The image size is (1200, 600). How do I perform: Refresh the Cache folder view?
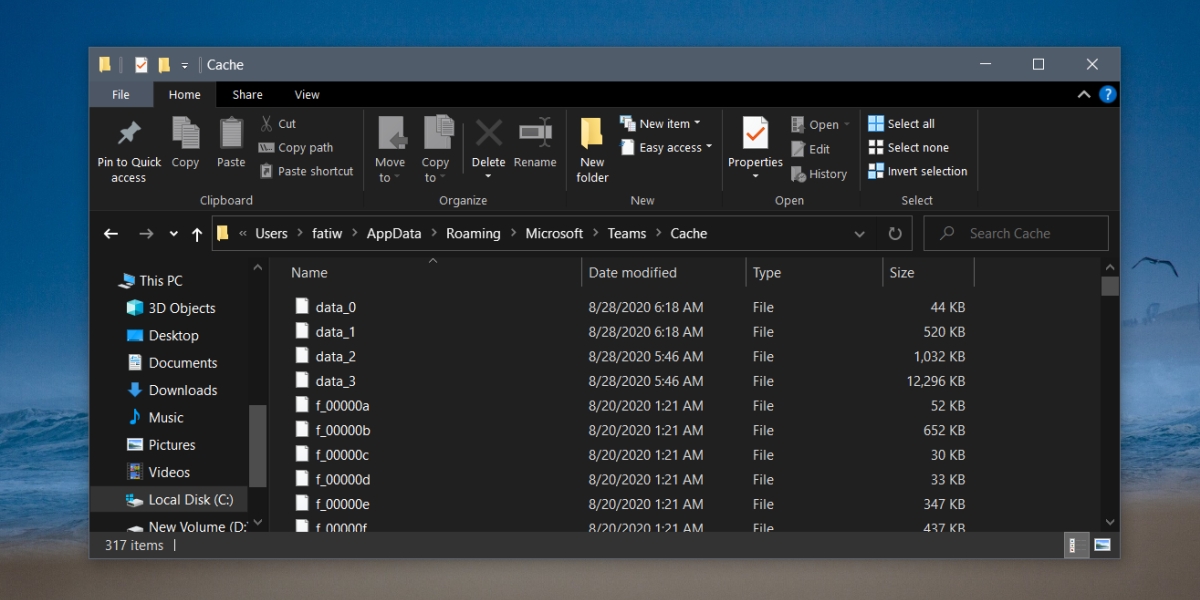895,233
